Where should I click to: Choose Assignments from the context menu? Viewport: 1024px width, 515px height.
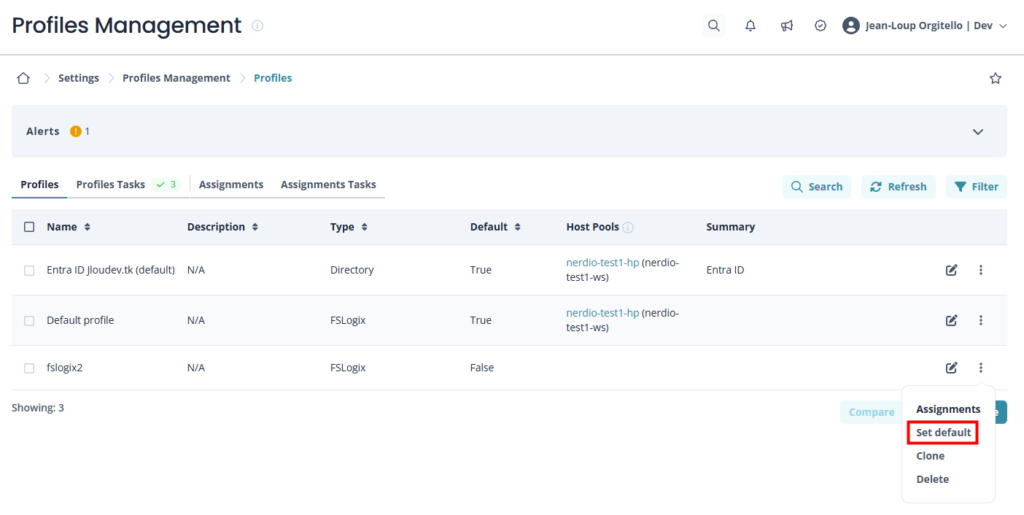[x=948, y=409]
